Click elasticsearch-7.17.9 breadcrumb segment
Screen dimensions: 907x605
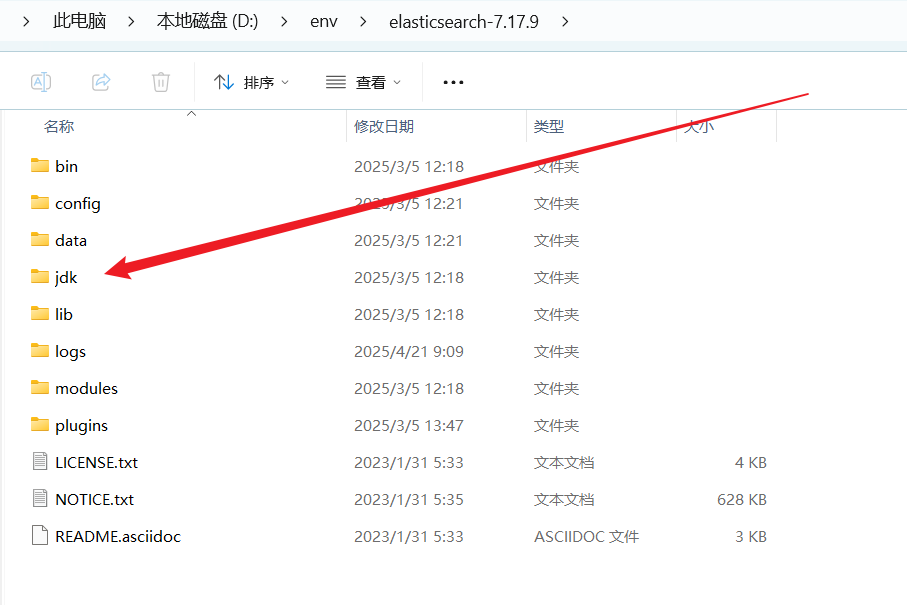tap(463, 21)
